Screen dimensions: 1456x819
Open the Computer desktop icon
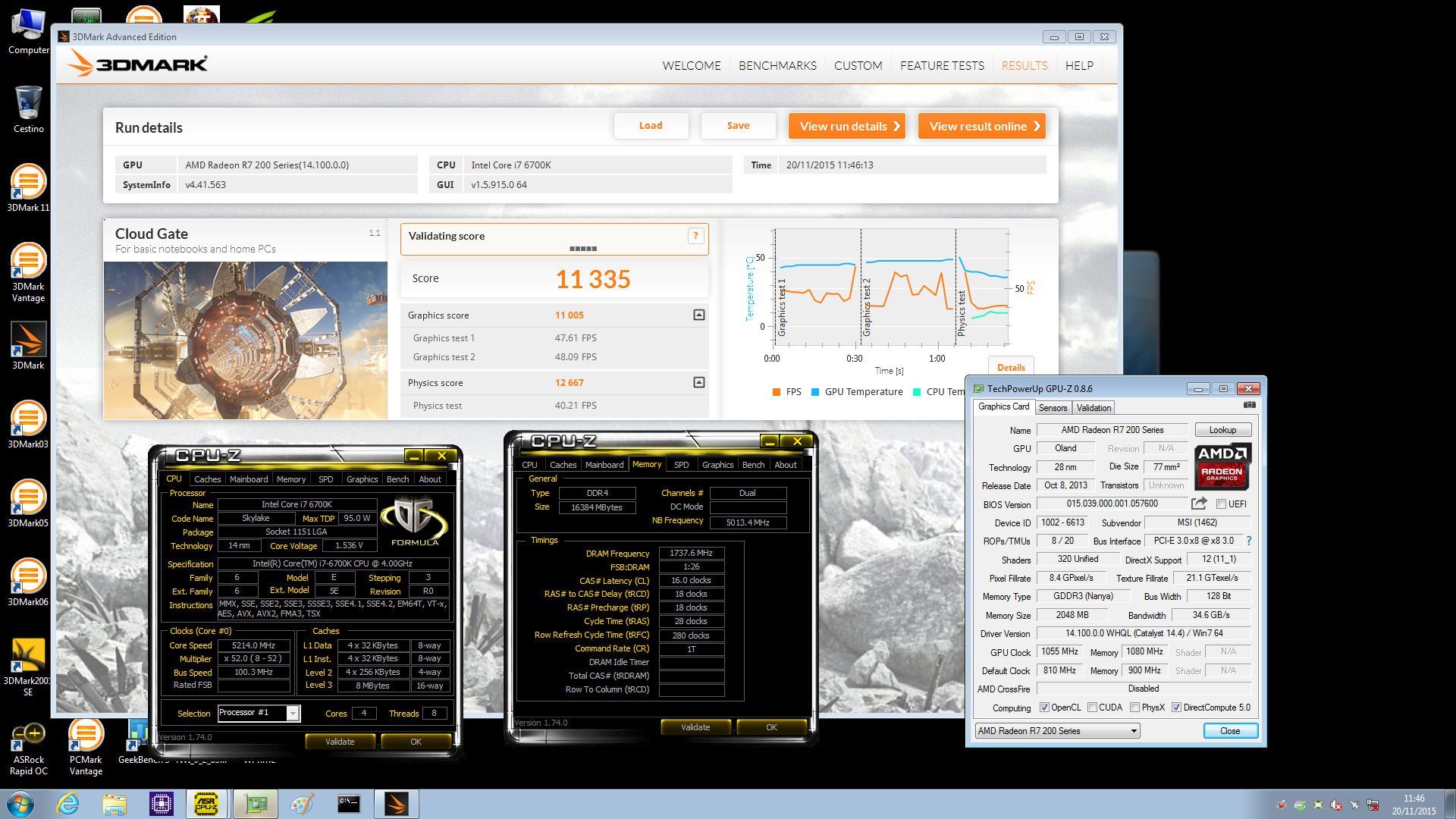[28, 30]
